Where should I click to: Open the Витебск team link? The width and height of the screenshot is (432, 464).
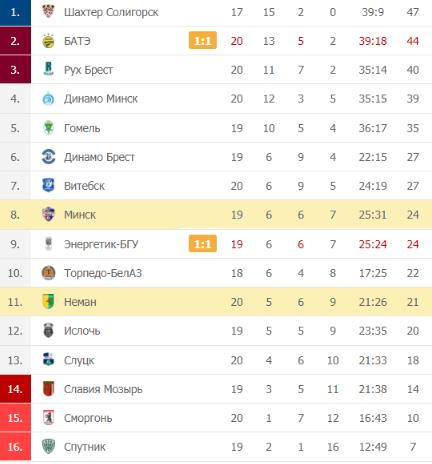pyautogui.click(x=84, y=186)
